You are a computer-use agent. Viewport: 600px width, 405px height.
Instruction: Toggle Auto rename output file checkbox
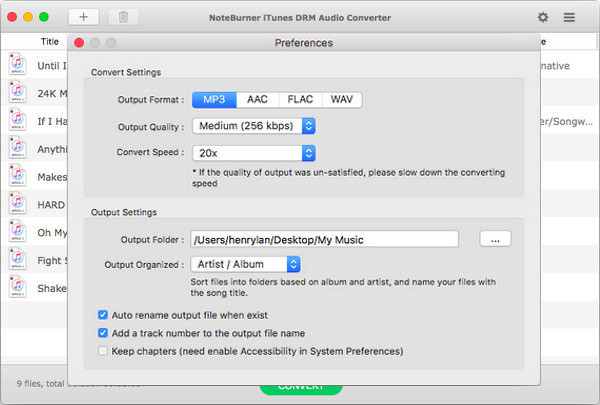point(103,315)
